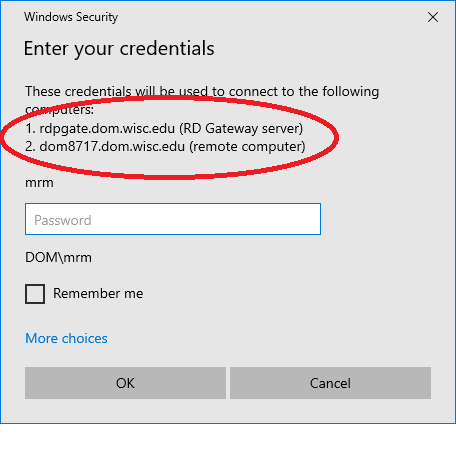Dismiss the prompt with the Cancel button

pyautogui.click(x=330, y=383)
